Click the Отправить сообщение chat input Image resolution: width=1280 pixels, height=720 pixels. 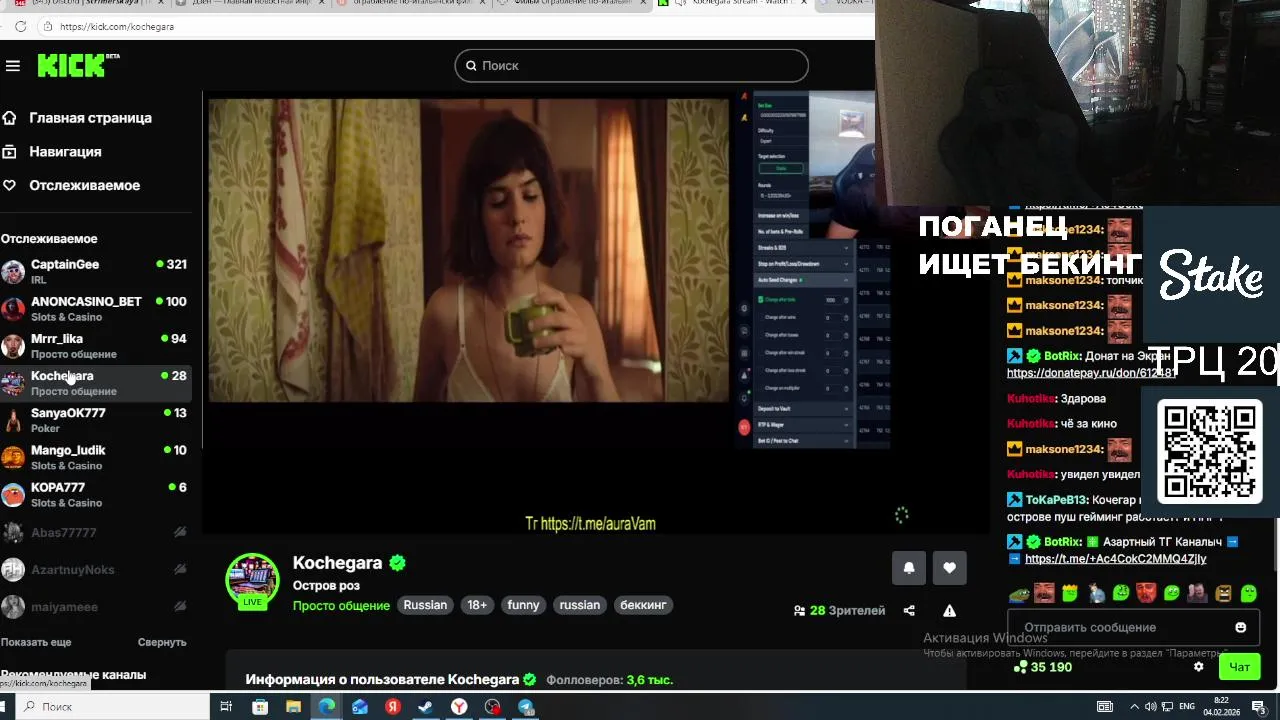point(1132,627)
